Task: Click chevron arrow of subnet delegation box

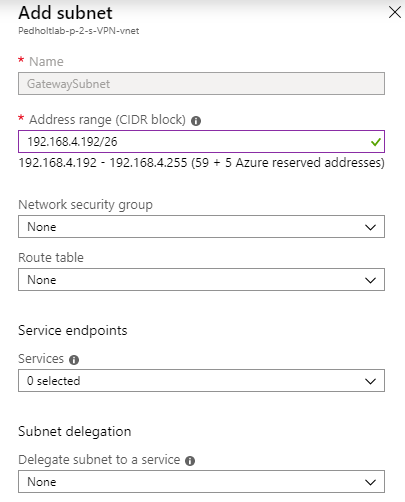Action: (370, 482)
